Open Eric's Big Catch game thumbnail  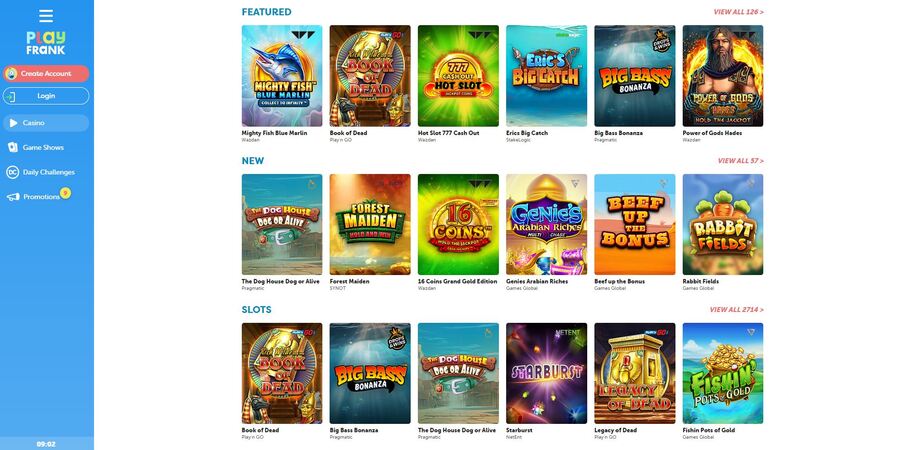tap(546, 76)
